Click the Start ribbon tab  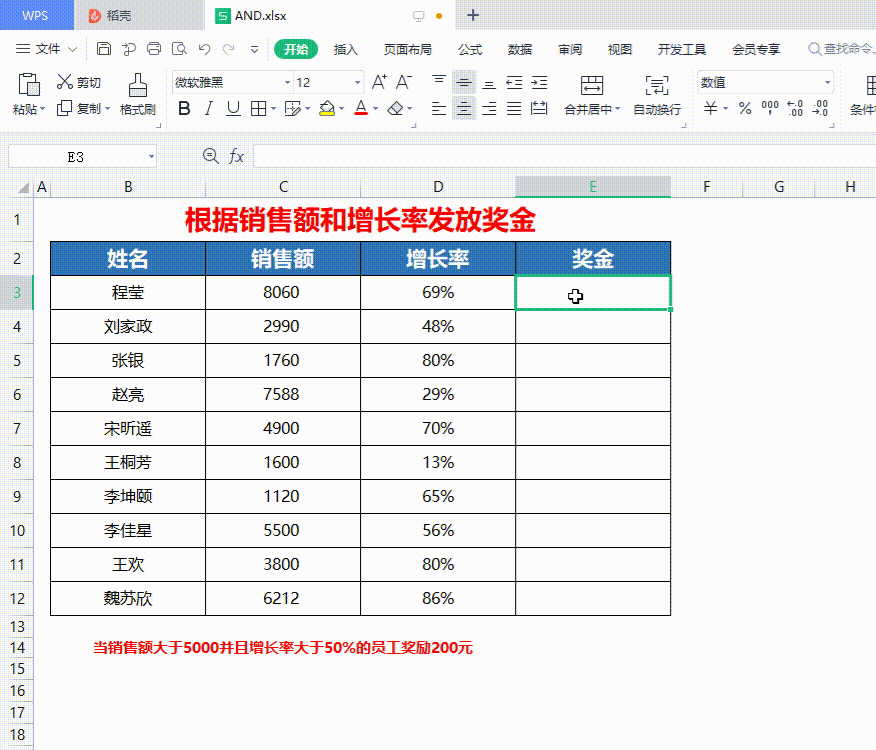(x=296, y=49)
